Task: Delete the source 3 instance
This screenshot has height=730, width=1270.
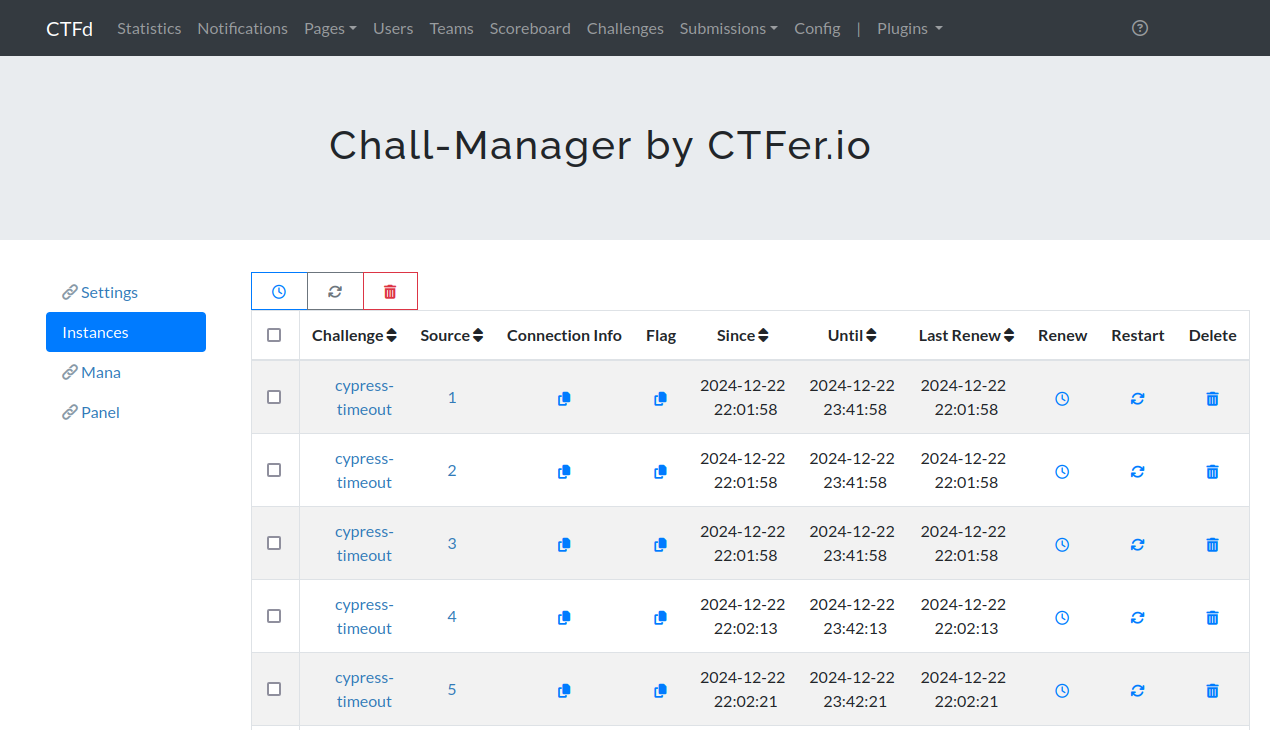Action: 1212,544
